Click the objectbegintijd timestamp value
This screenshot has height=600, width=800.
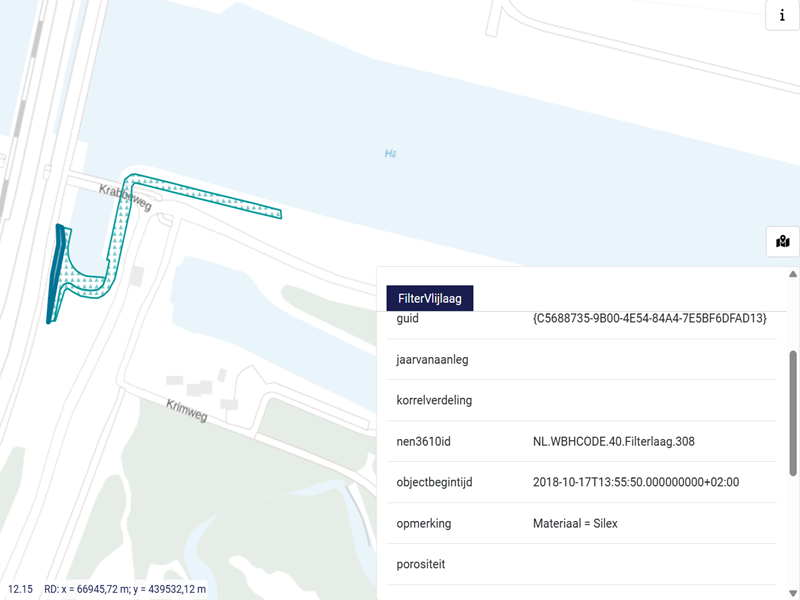click(636, 482)
